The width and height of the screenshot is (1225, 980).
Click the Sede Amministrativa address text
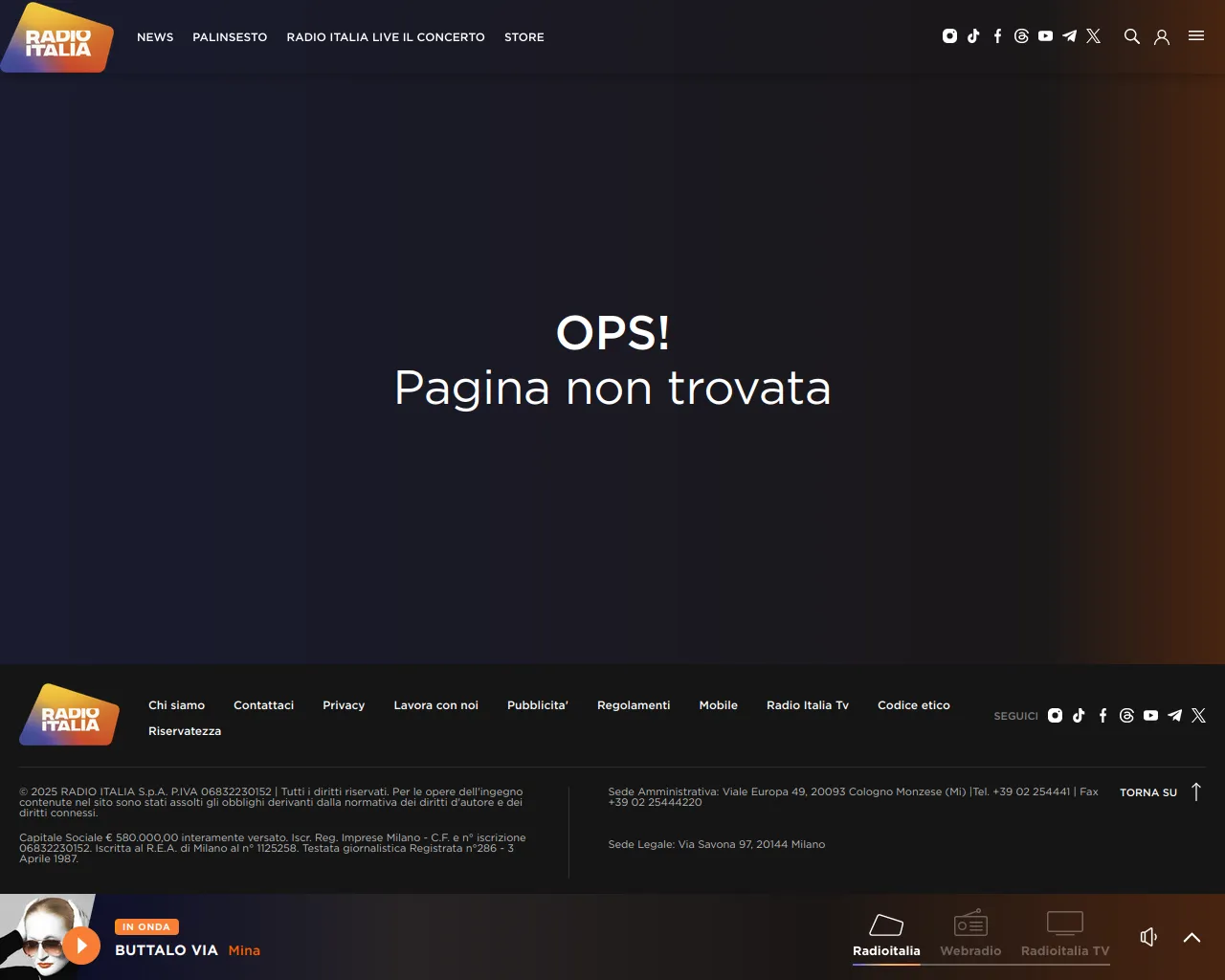[853, 796]
